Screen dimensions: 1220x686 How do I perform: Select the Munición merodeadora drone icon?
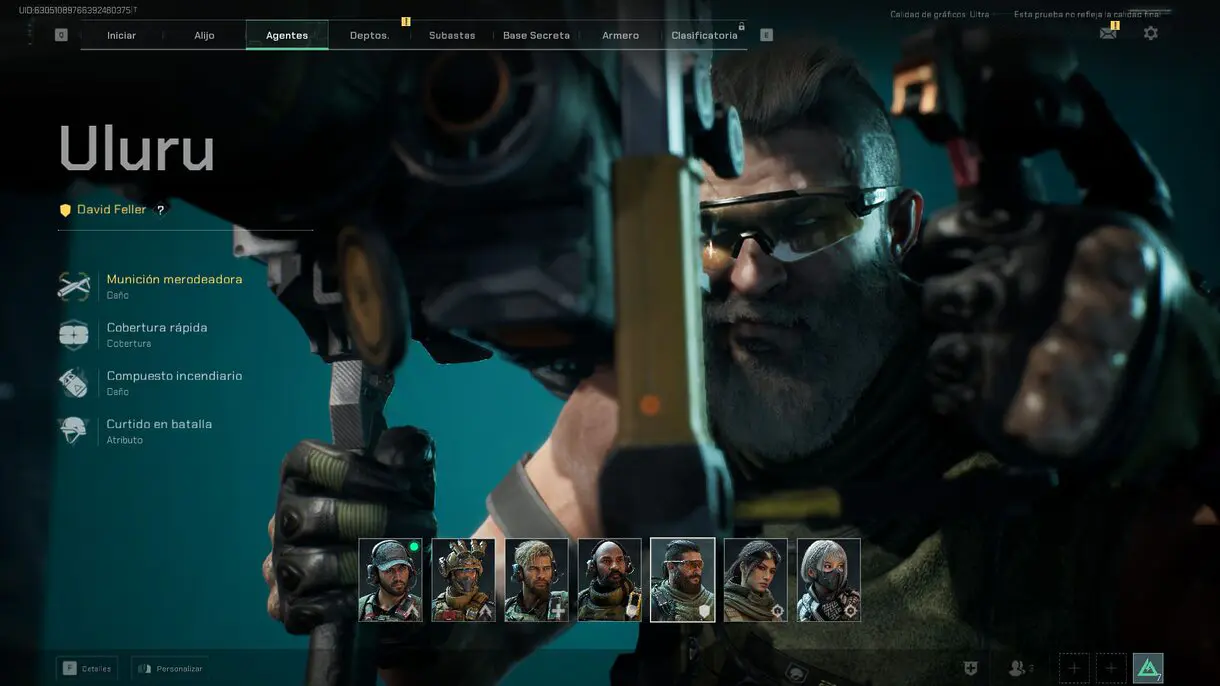click(x=74, y=287)
